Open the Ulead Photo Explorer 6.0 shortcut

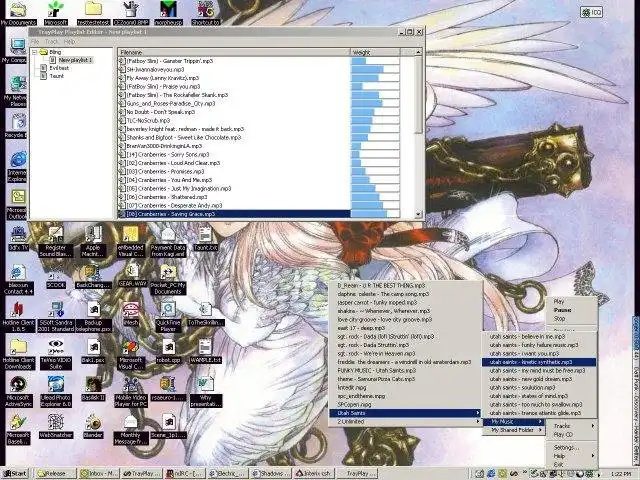56,391
